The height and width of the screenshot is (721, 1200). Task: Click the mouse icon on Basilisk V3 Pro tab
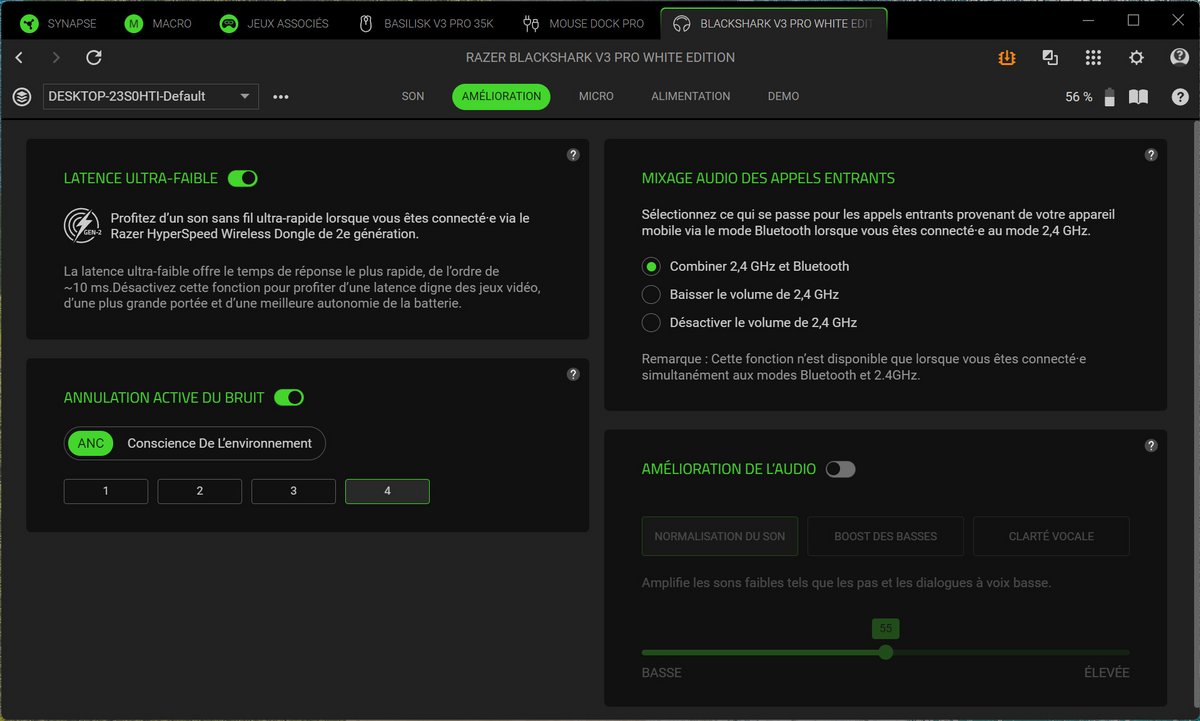[x=366, y=23]
